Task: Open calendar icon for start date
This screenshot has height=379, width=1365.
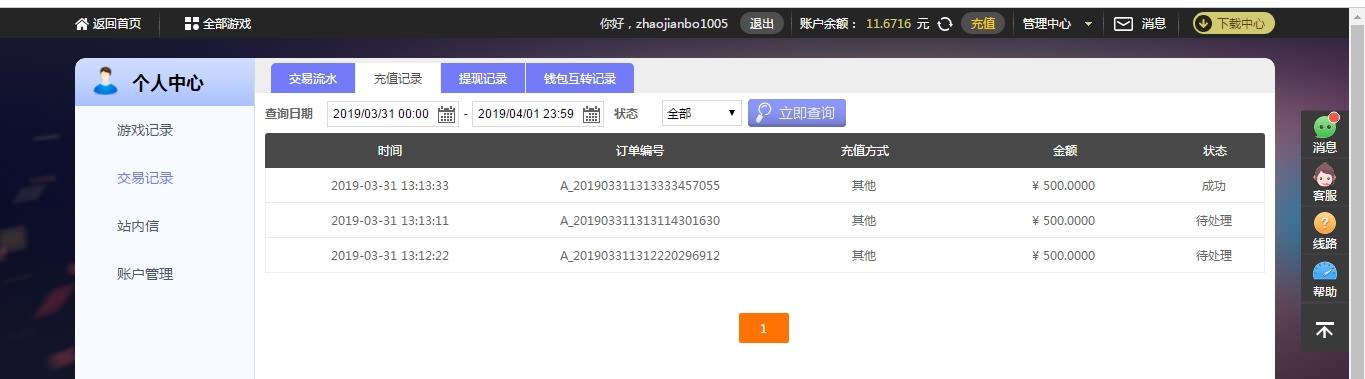Action: click(x=447, y=114)
